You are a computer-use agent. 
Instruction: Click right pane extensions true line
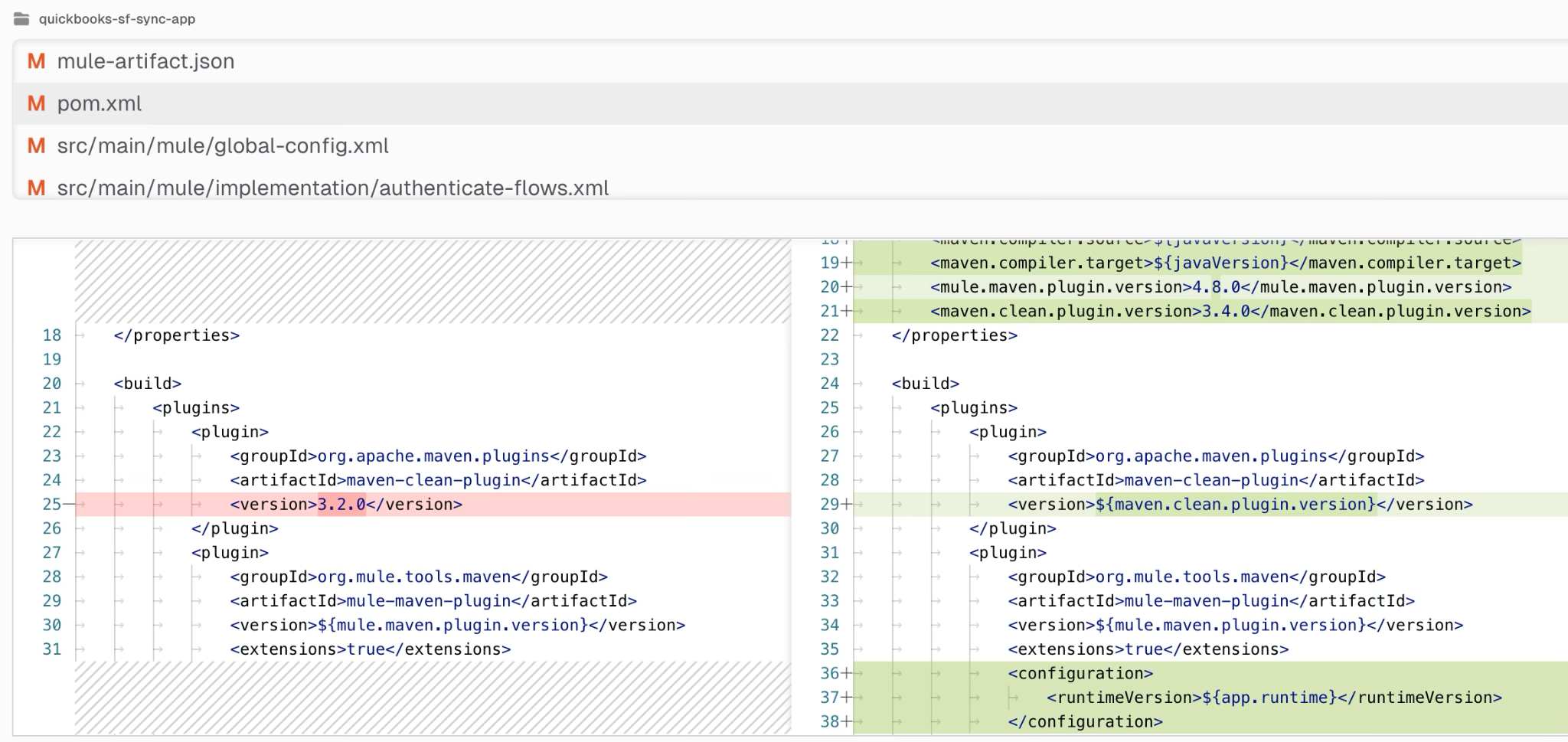point(1148,649)
